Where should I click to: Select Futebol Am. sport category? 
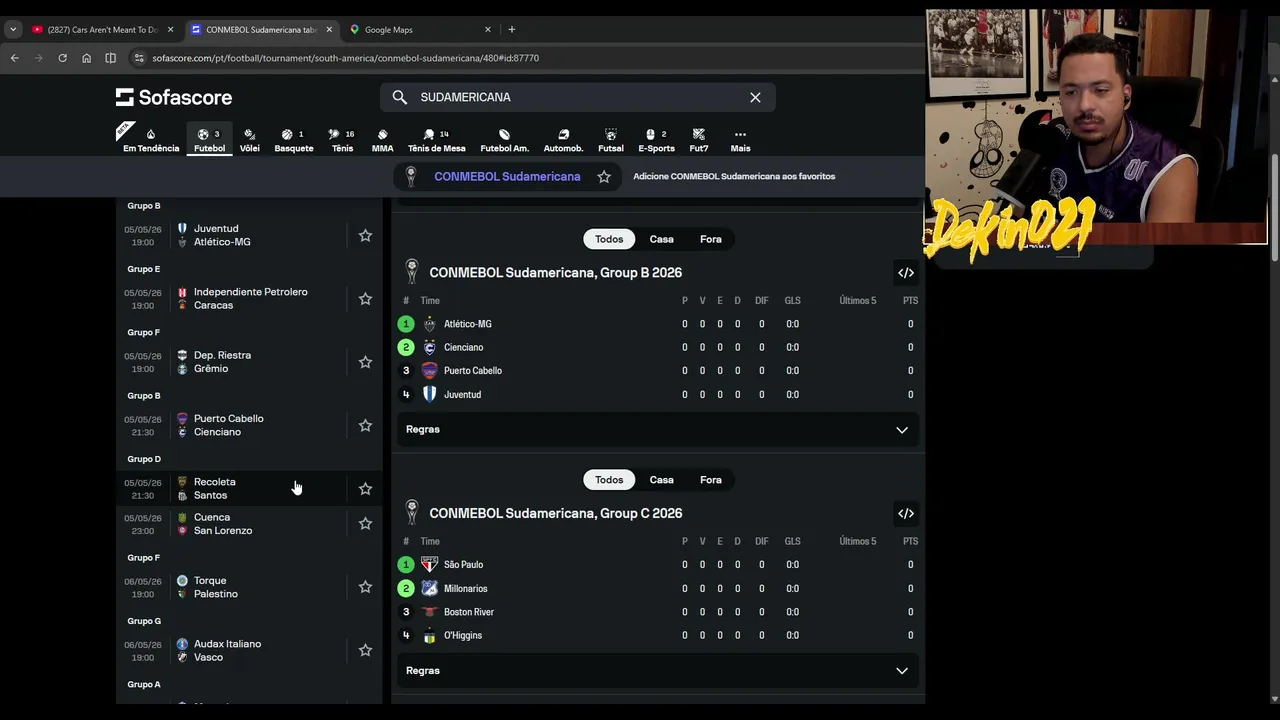tap(504, 140)
